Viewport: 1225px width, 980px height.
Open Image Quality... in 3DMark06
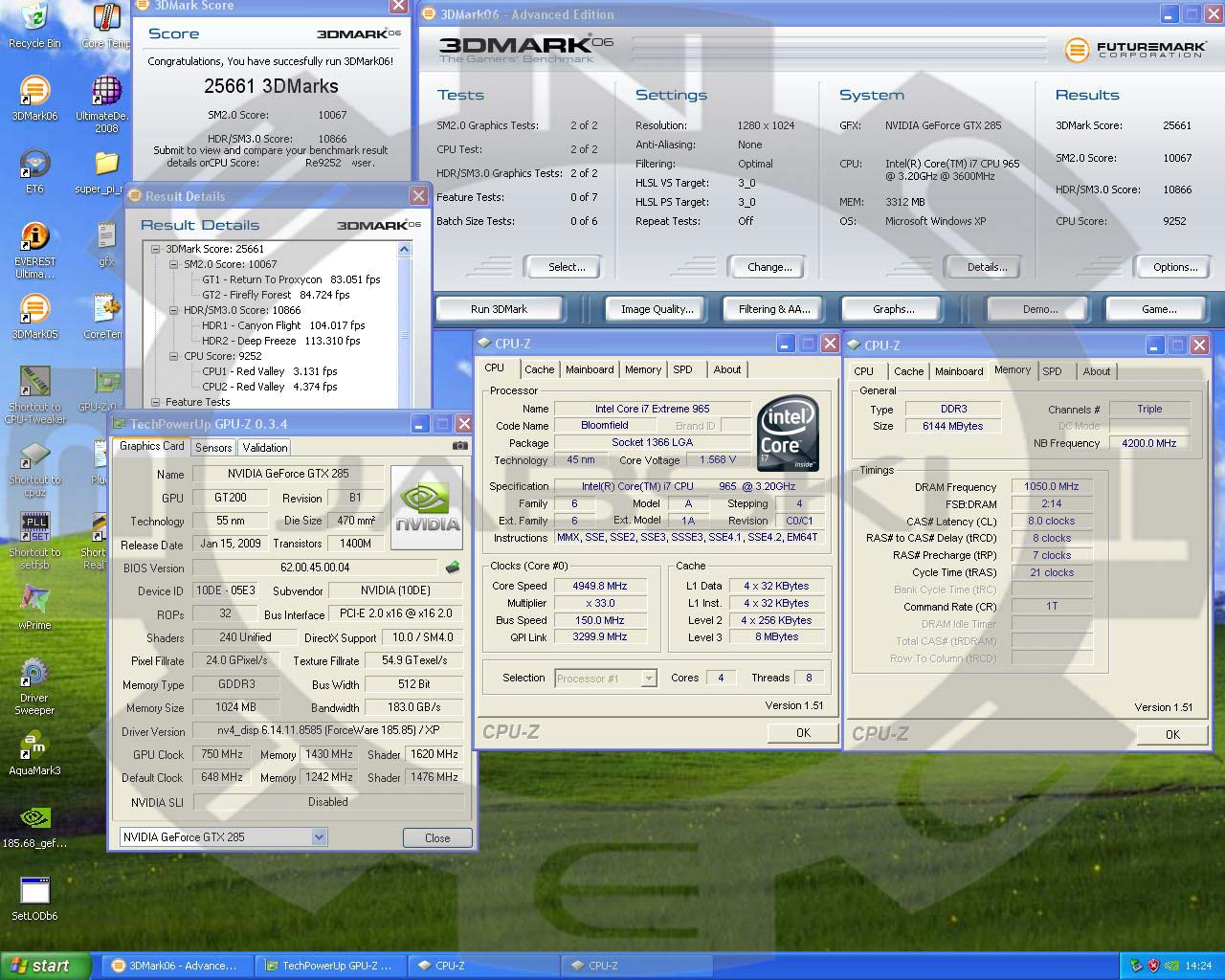657,309
